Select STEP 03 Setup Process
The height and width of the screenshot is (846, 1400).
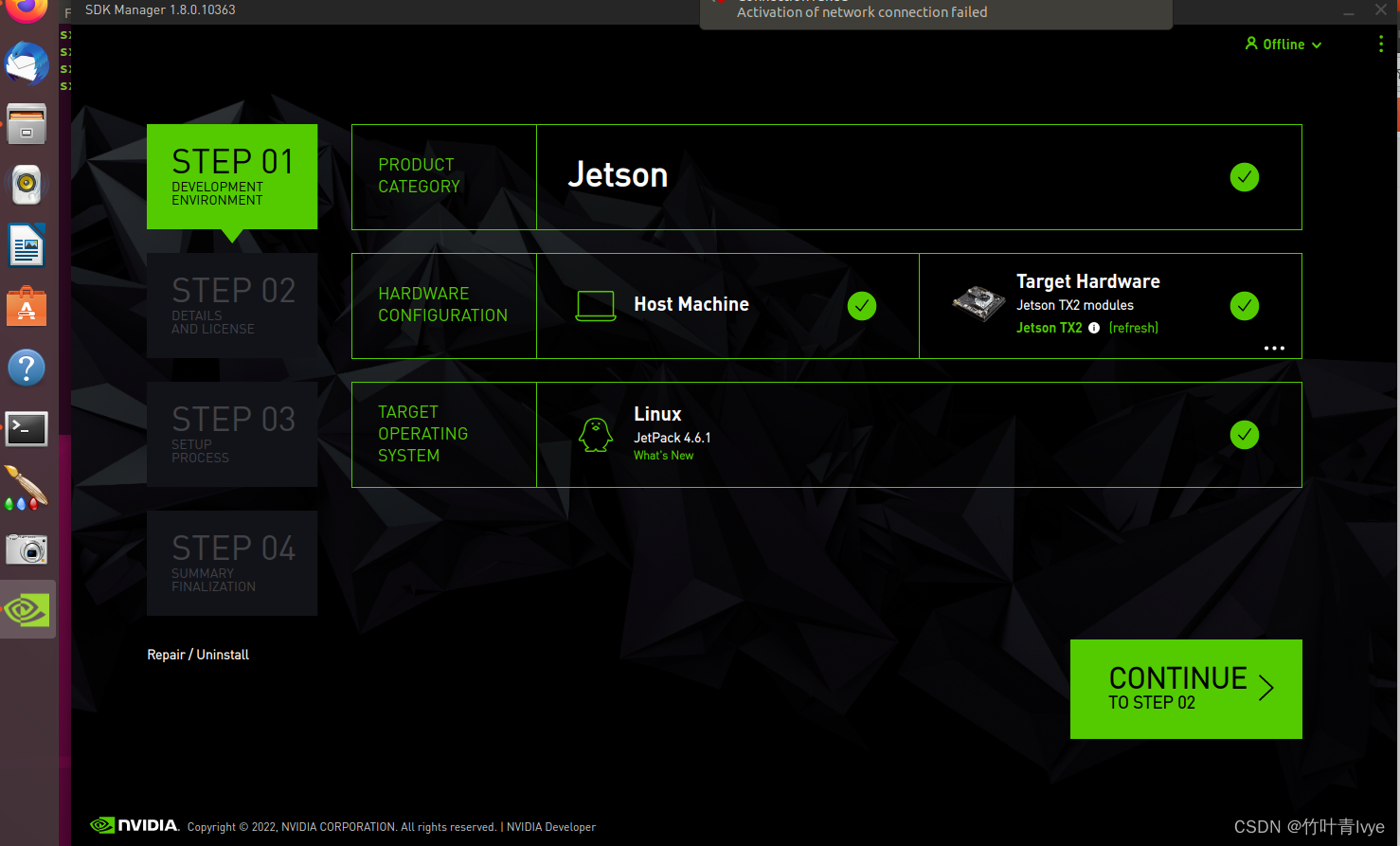pos(232,434)
